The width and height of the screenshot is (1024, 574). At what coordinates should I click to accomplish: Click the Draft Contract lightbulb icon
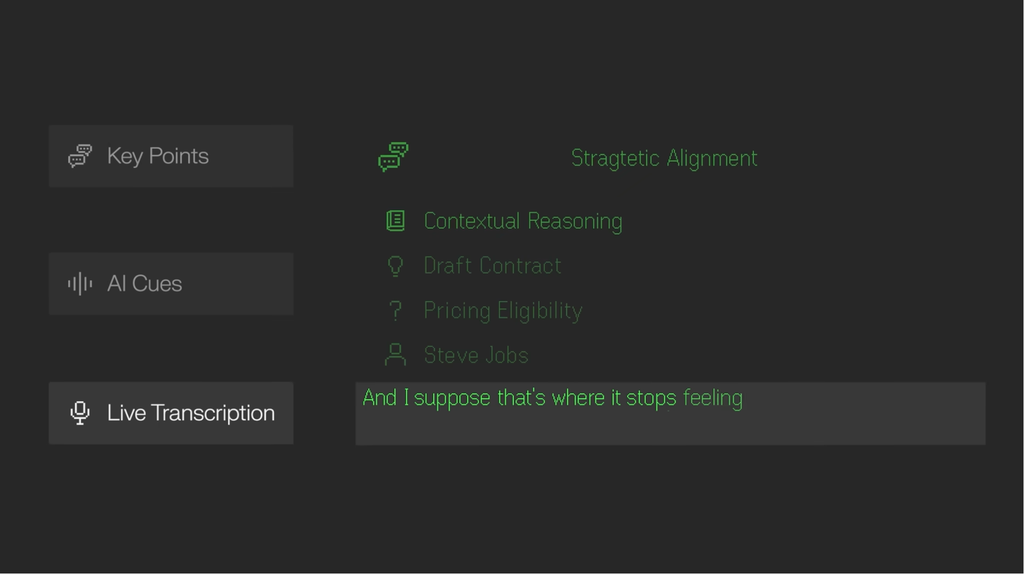(x=396, y=266)
